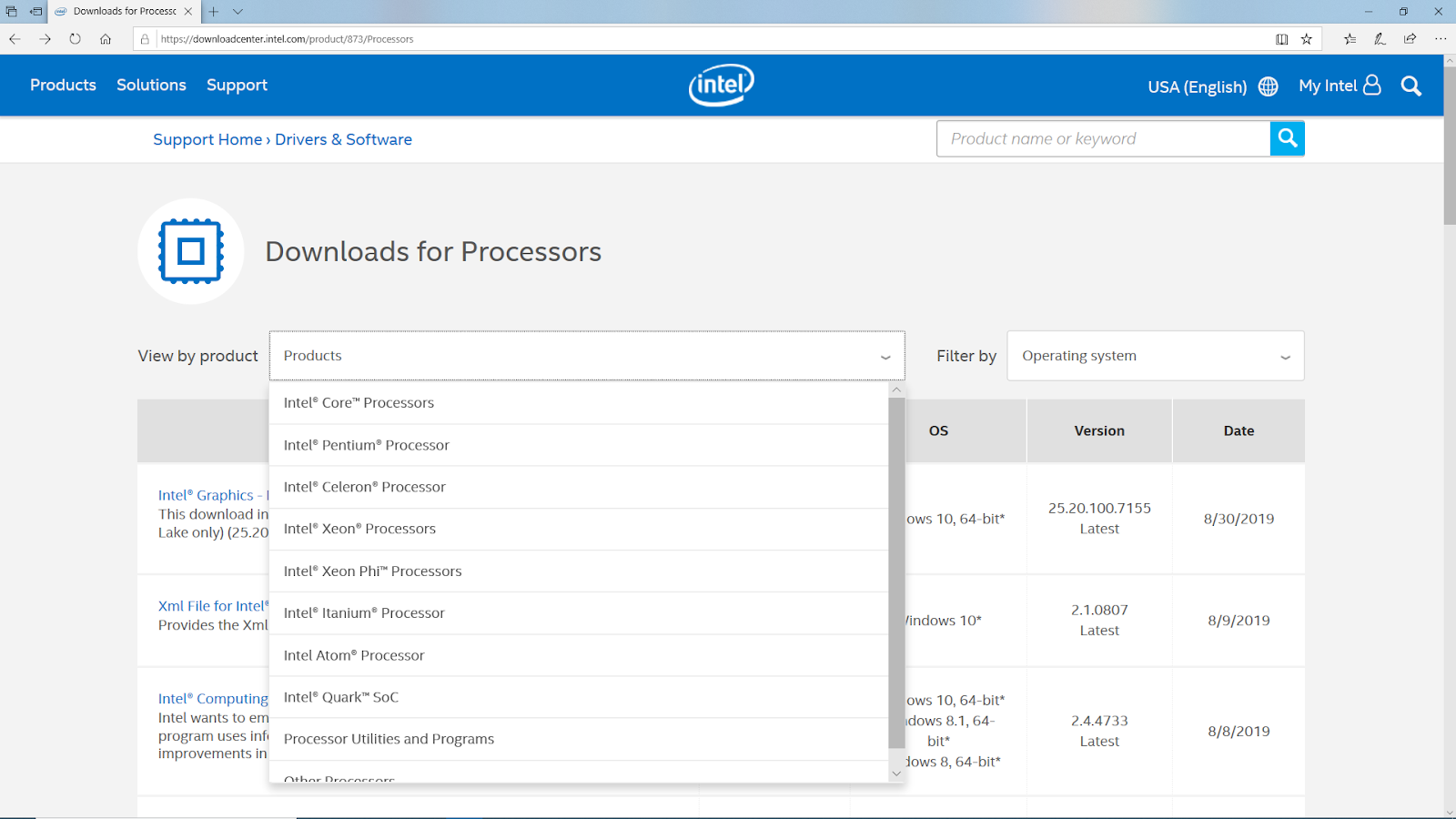Open My Intel account icon
The image size is (1456, 819).
pos(1371,86)
